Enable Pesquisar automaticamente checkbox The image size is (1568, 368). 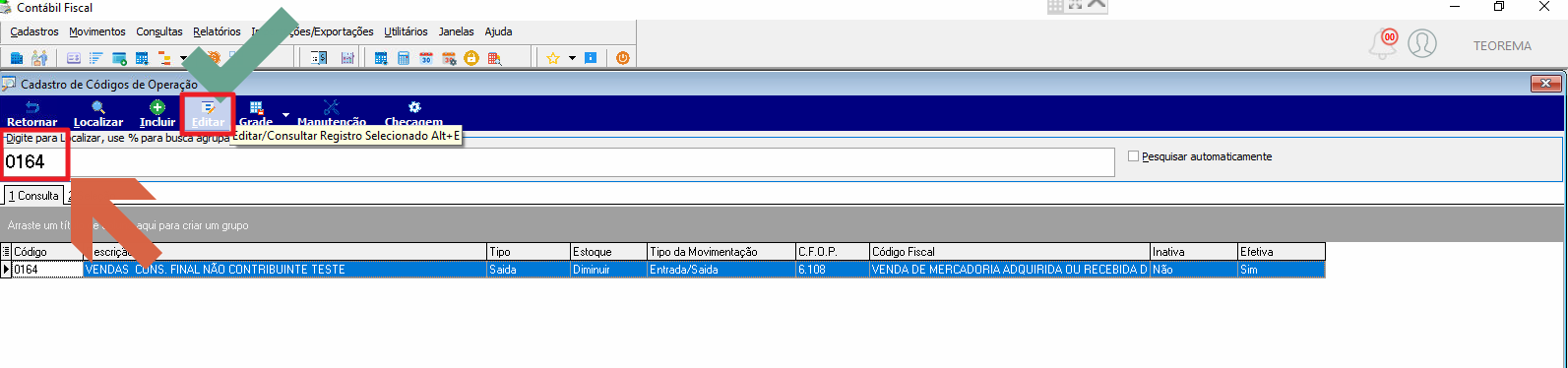tap(1133, 156)
